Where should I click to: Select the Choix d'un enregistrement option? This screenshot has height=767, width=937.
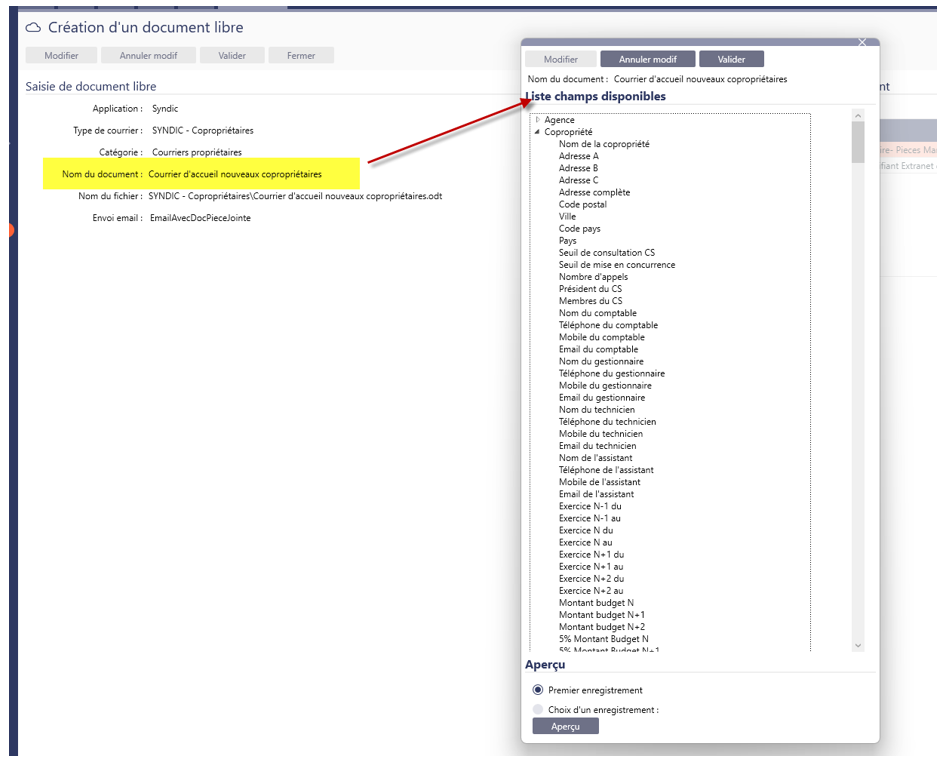(538, 710)
